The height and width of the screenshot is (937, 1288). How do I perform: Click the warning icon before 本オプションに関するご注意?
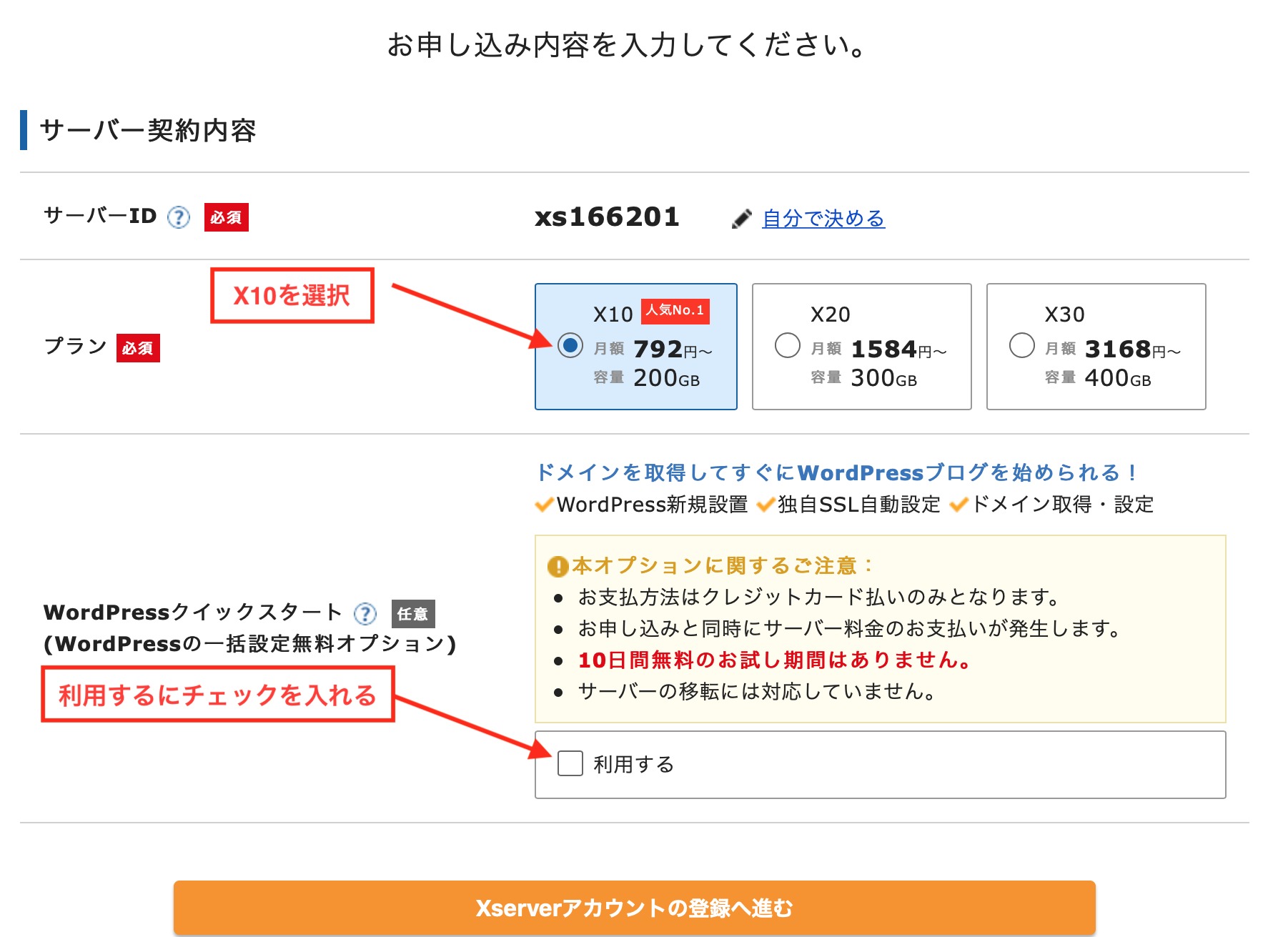tap(558, 567)
